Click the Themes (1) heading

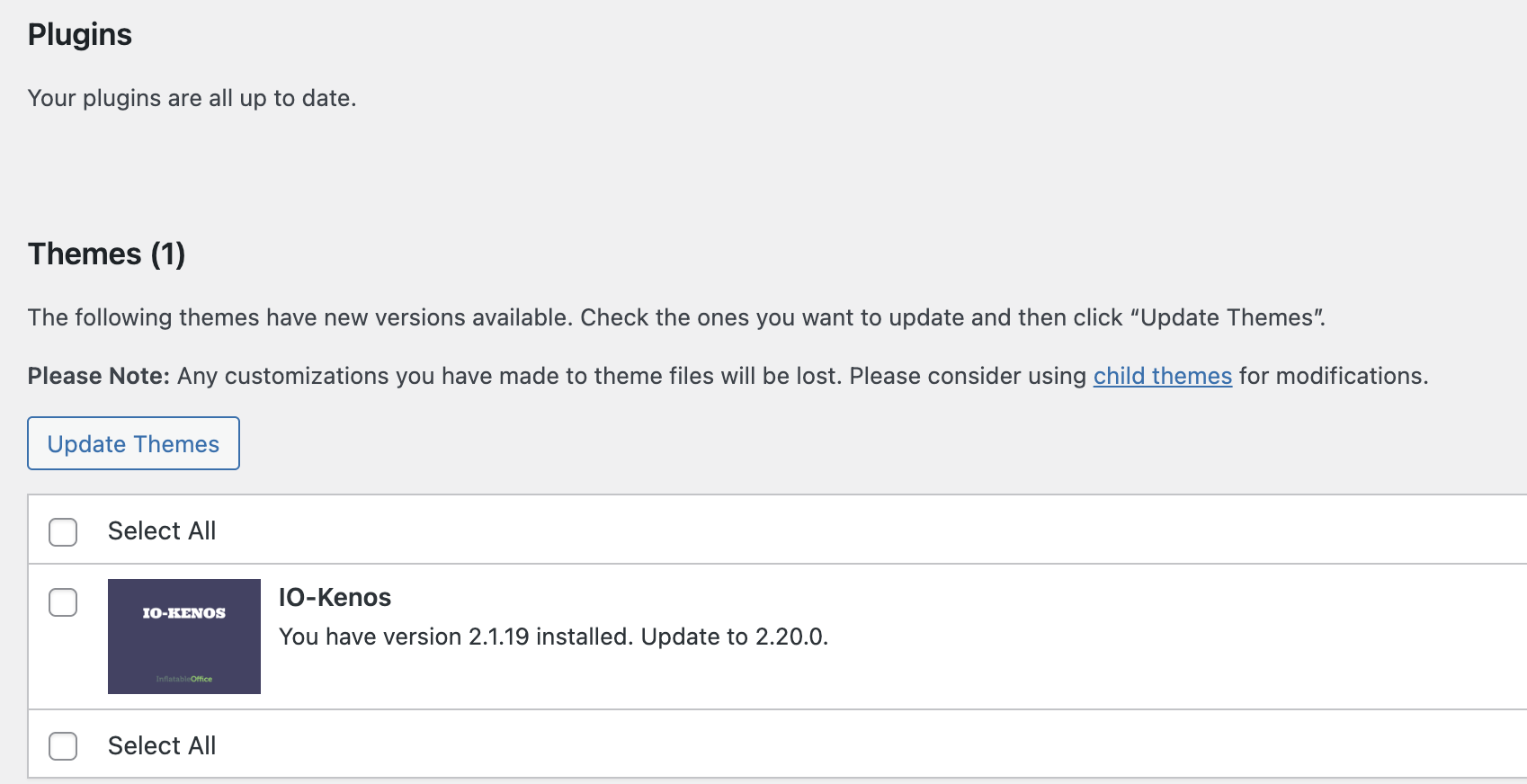[x=106, y=254]
